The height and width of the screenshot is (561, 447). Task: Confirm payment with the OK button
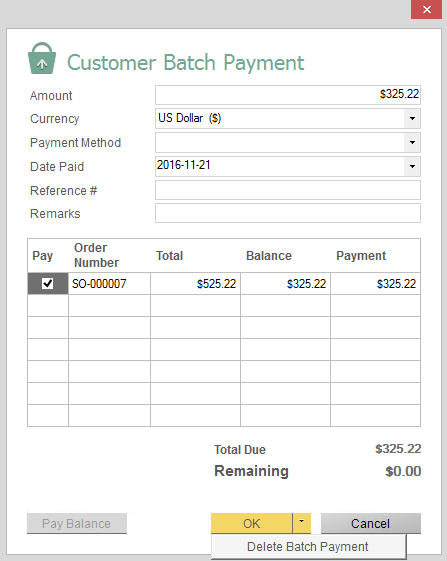point(252,523)
